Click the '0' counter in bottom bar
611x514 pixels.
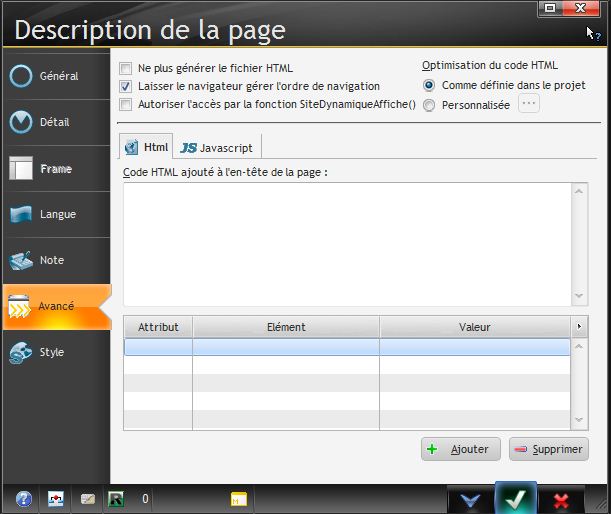145,499
